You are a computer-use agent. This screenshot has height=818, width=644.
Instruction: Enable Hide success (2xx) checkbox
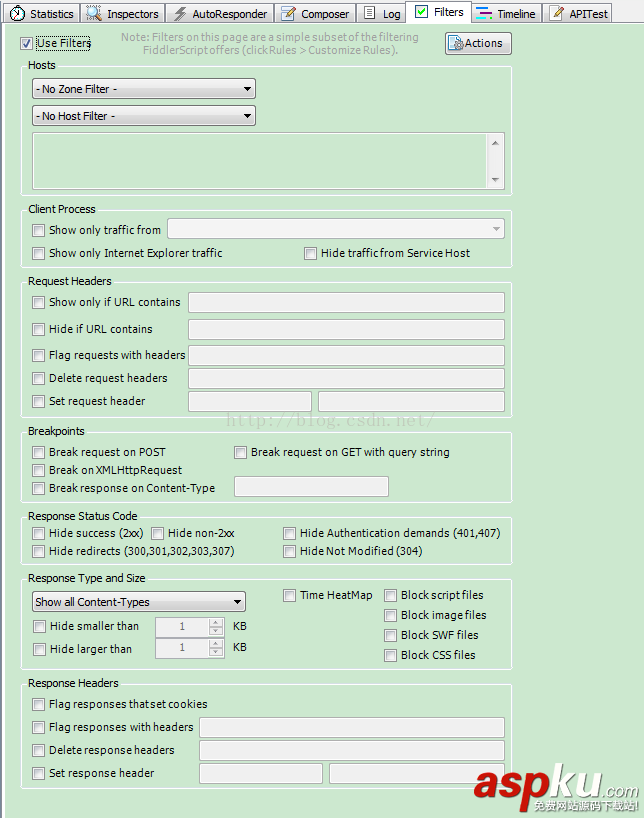click(x=39, y=534)
